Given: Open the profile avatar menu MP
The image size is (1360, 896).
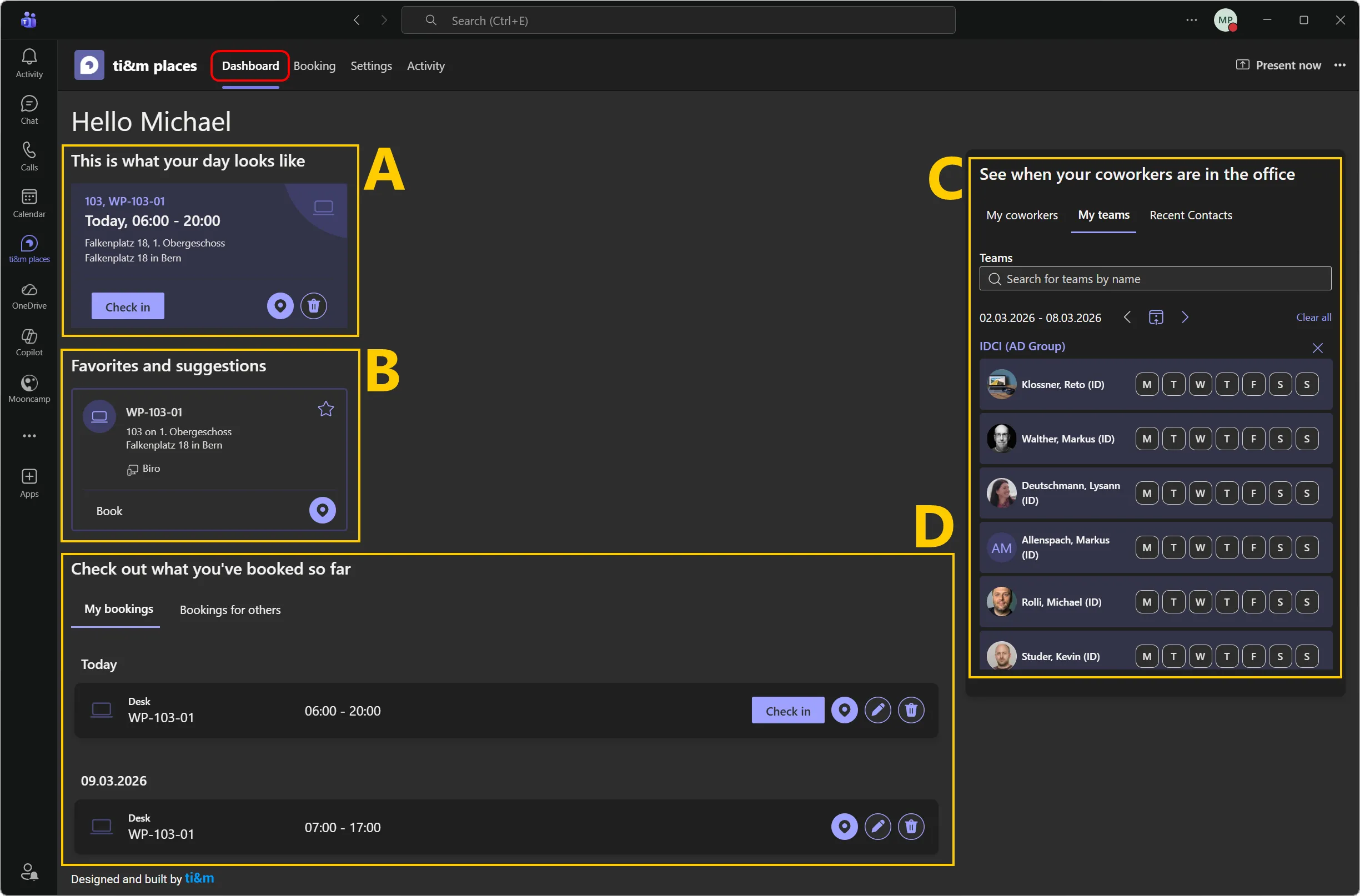Looking at the screenshot, I should (1225, 21).
